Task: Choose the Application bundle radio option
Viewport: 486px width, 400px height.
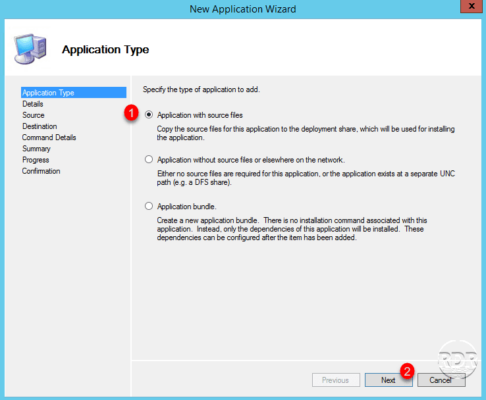Action: [149, 206]
